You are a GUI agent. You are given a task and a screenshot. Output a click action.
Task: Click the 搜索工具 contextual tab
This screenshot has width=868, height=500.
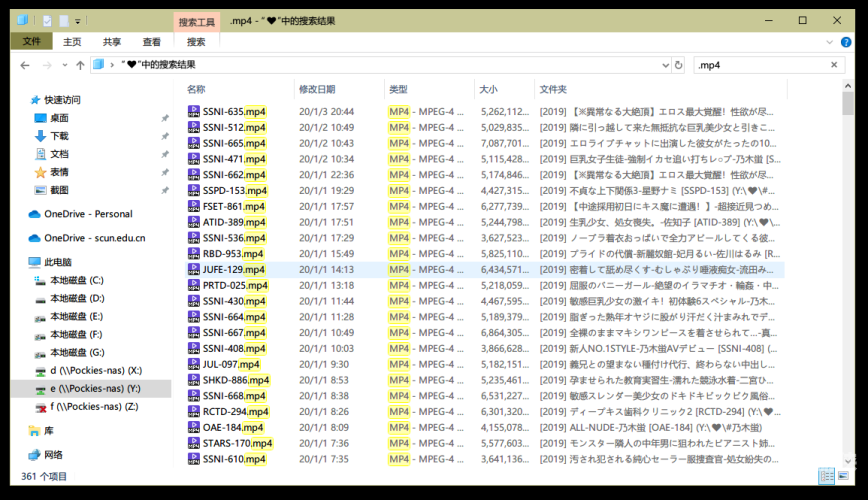(x=197, y=22)
